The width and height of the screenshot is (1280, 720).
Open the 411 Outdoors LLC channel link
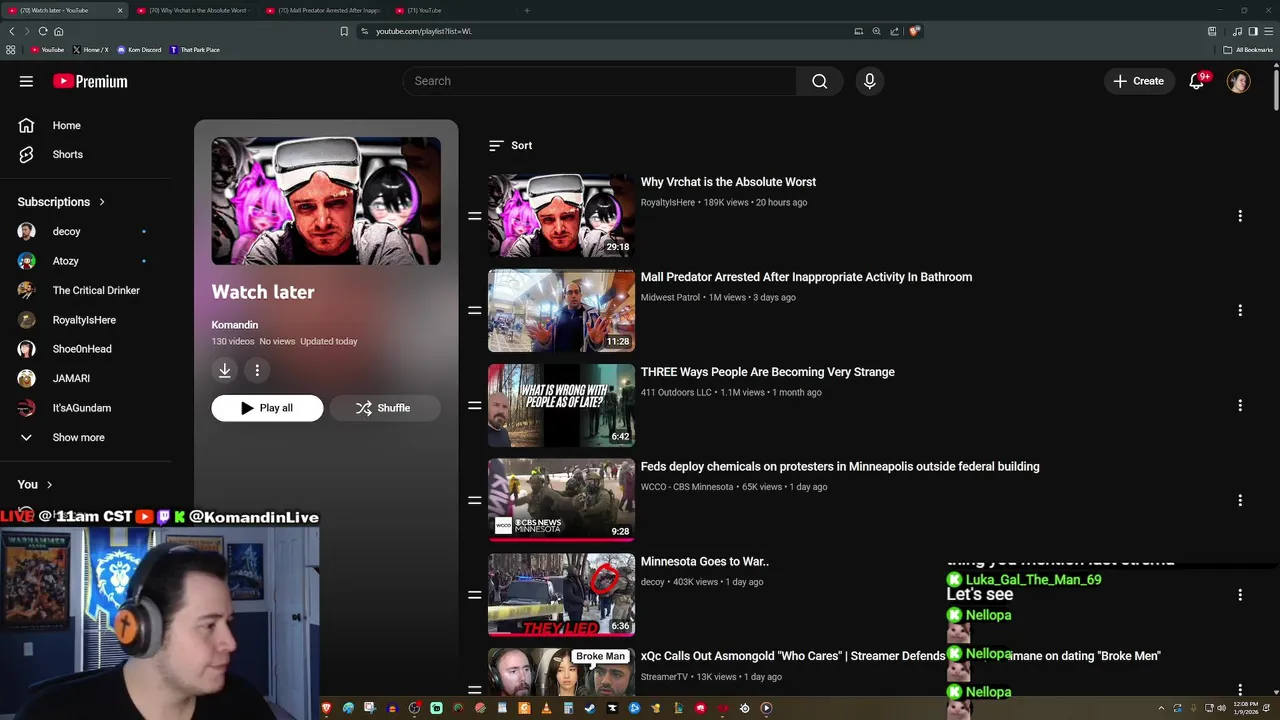coord(676,392)
